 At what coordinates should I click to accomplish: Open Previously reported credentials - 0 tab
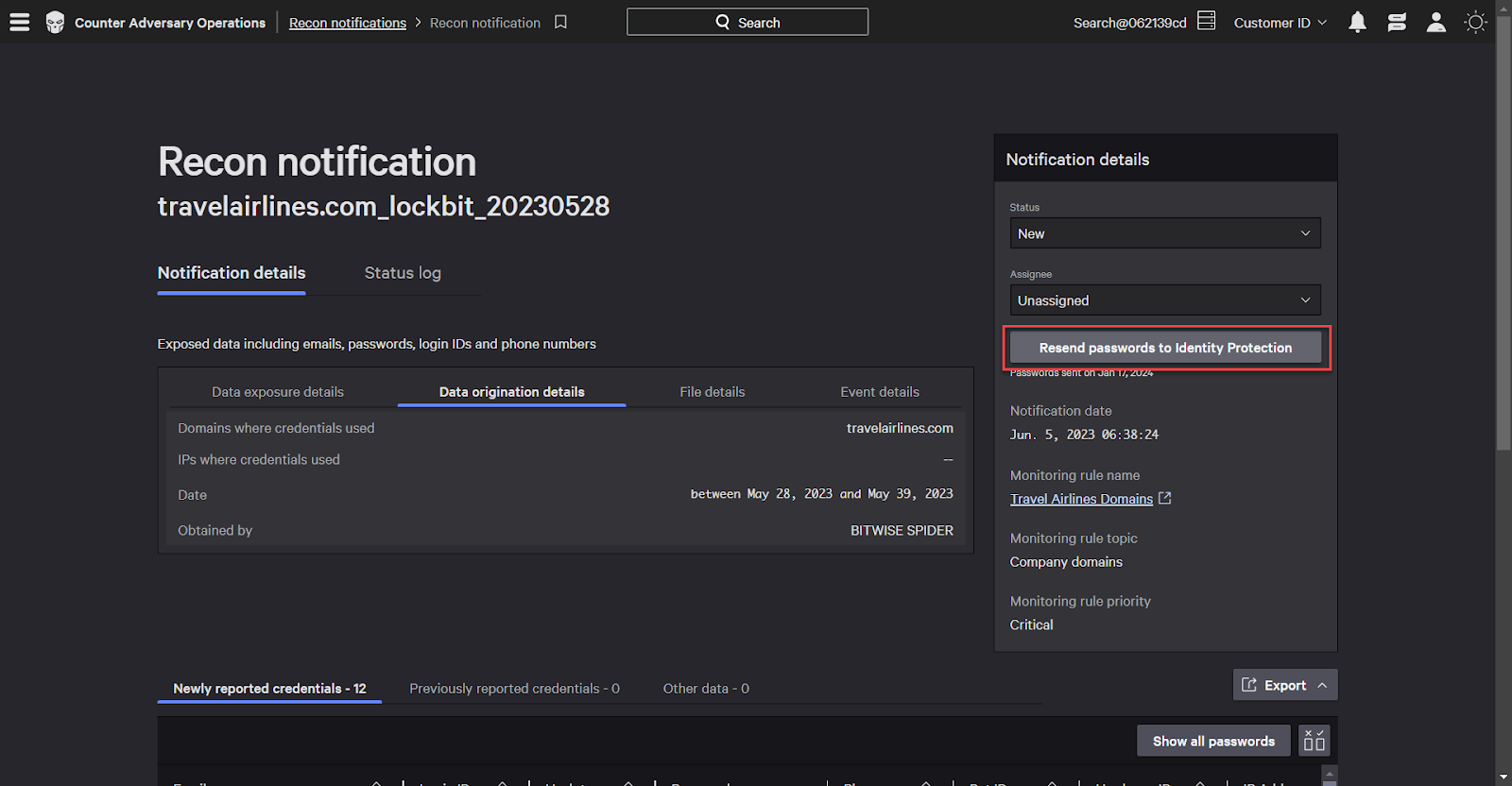(514, 689)
